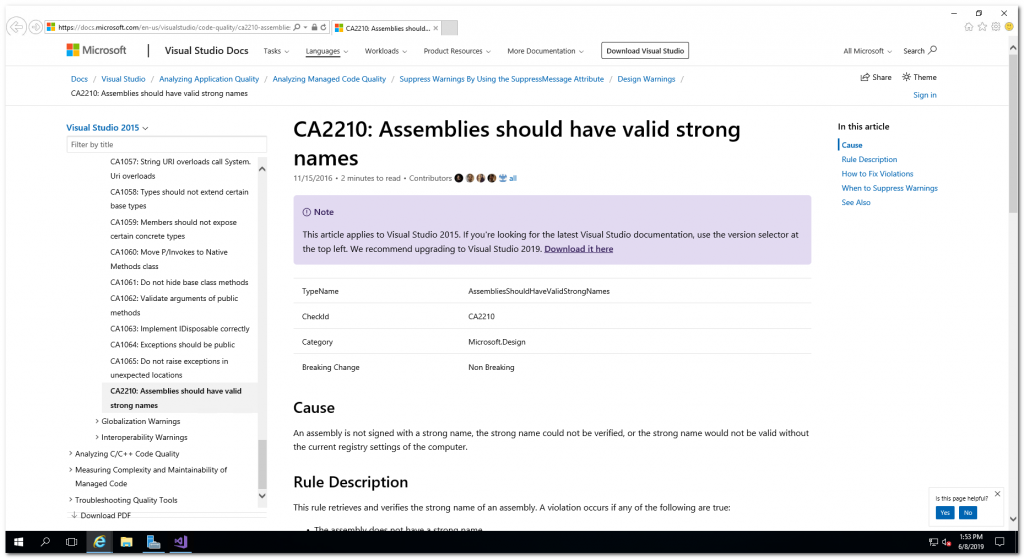
Task: Click the address bar refresh icon
Action: tap(323, 27)
